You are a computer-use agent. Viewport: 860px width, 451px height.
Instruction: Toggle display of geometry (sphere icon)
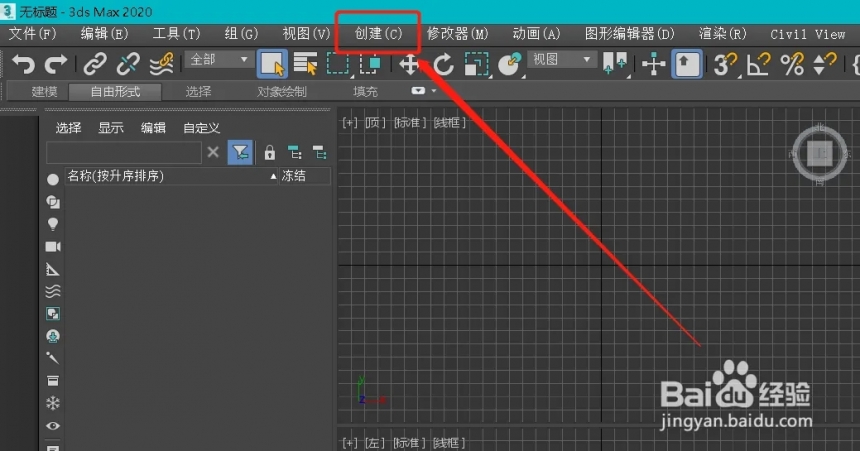[53, 179]
